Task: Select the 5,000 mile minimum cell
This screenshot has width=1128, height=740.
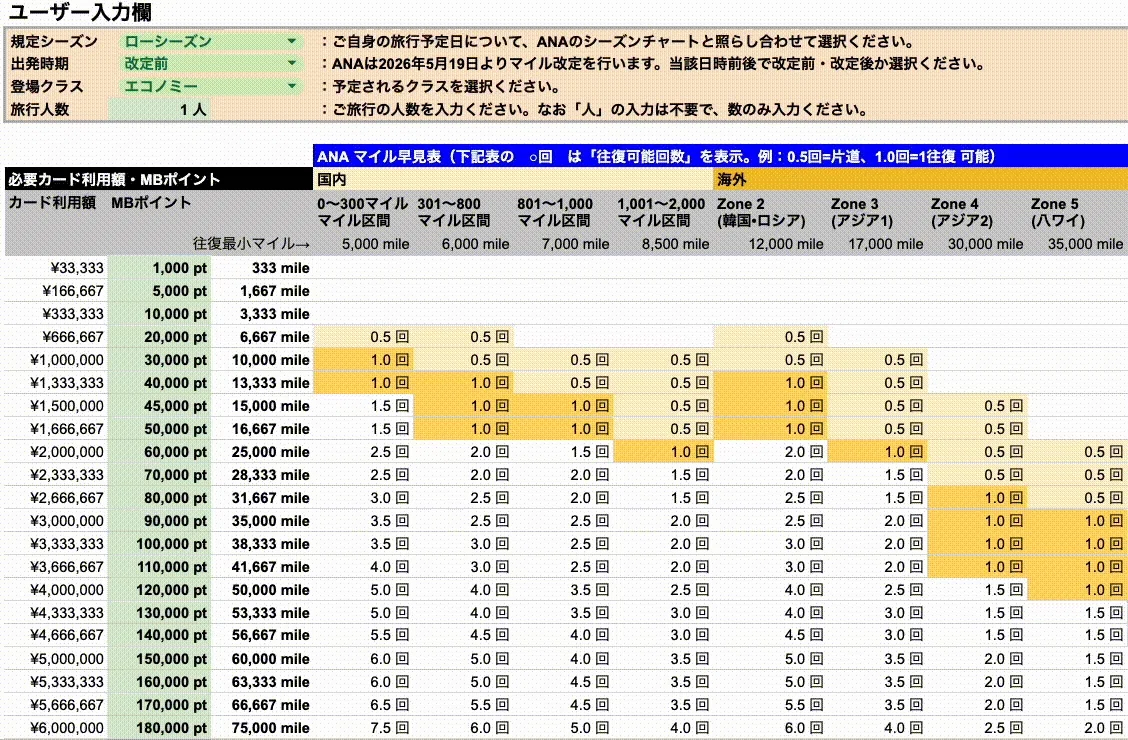Action: point(363,245)
